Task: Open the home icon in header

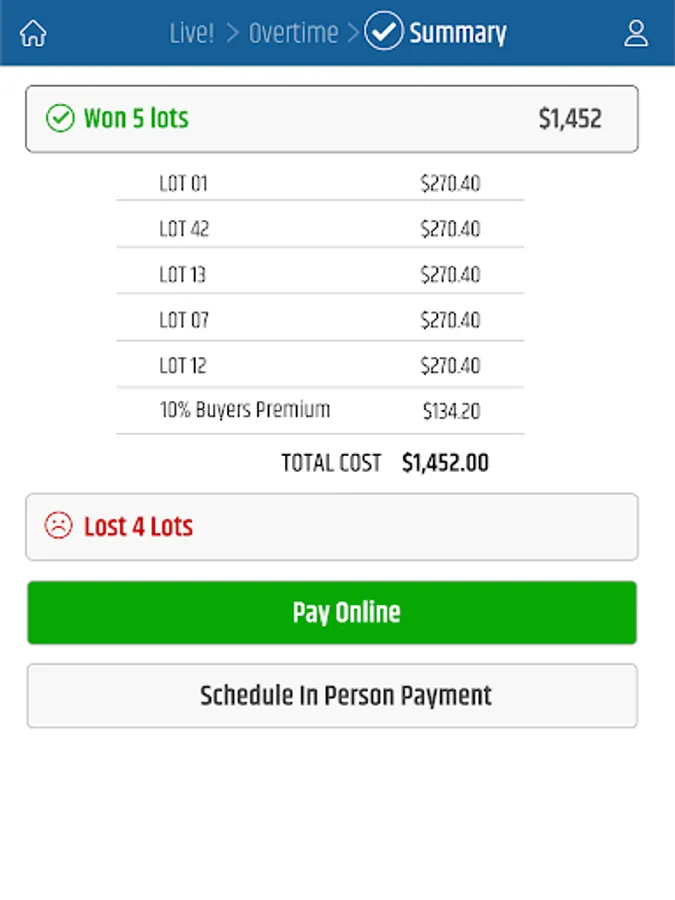Action: (33, 33)
